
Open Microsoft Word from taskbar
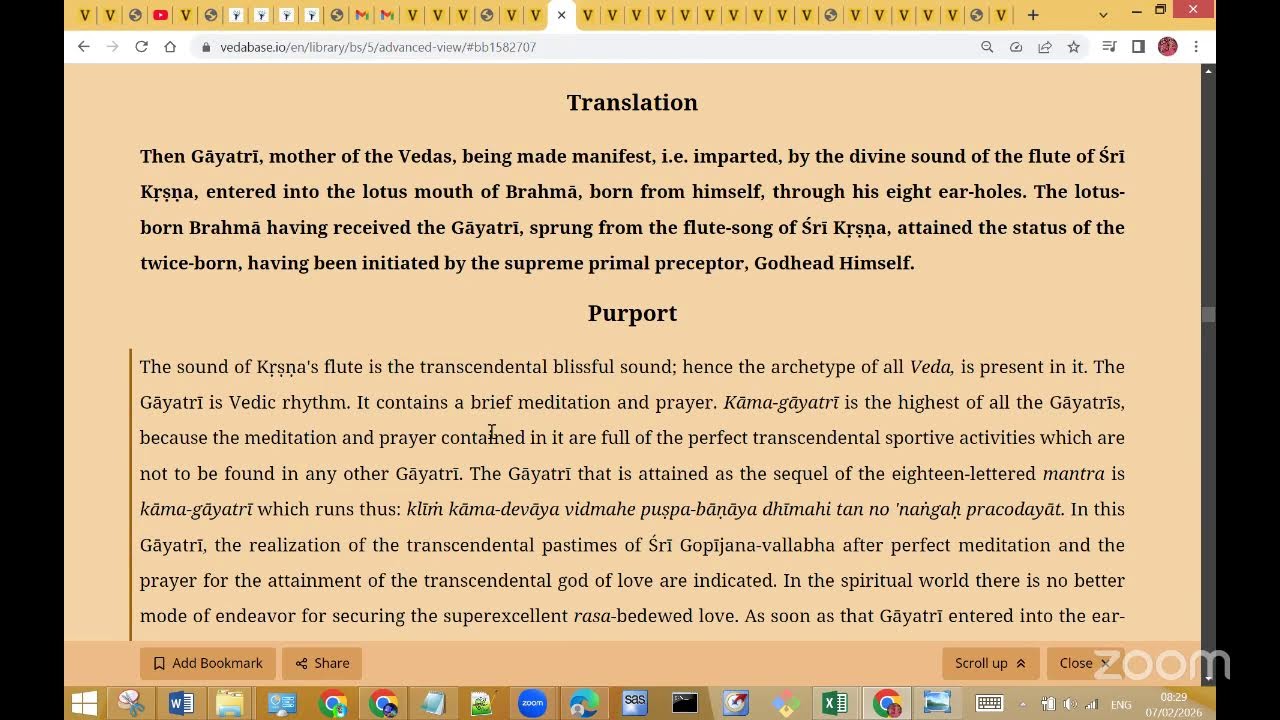pos(181,703)
